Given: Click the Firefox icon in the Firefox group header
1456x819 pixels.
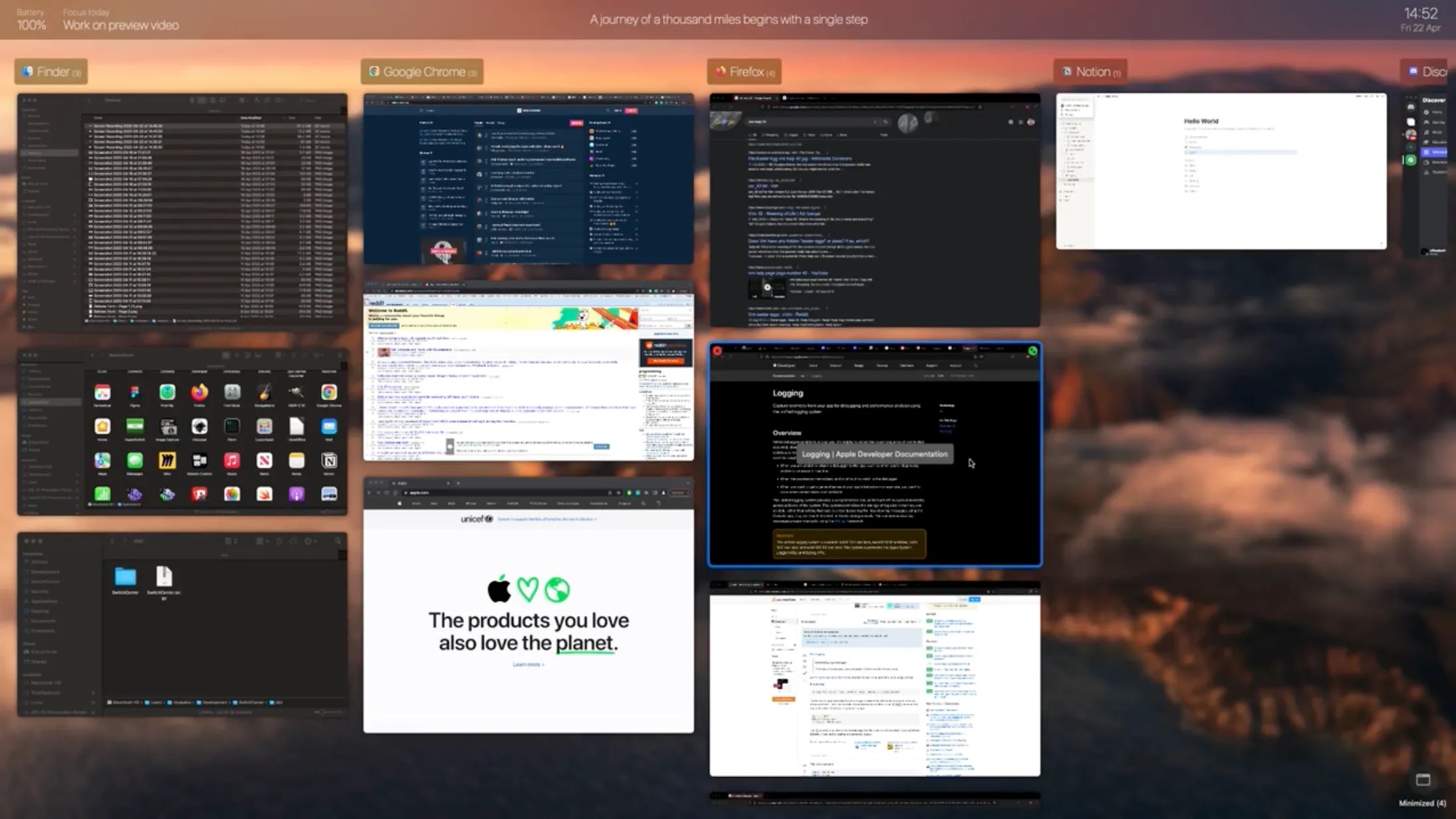Looking at the screenshot, I should (x=721, y=71).
